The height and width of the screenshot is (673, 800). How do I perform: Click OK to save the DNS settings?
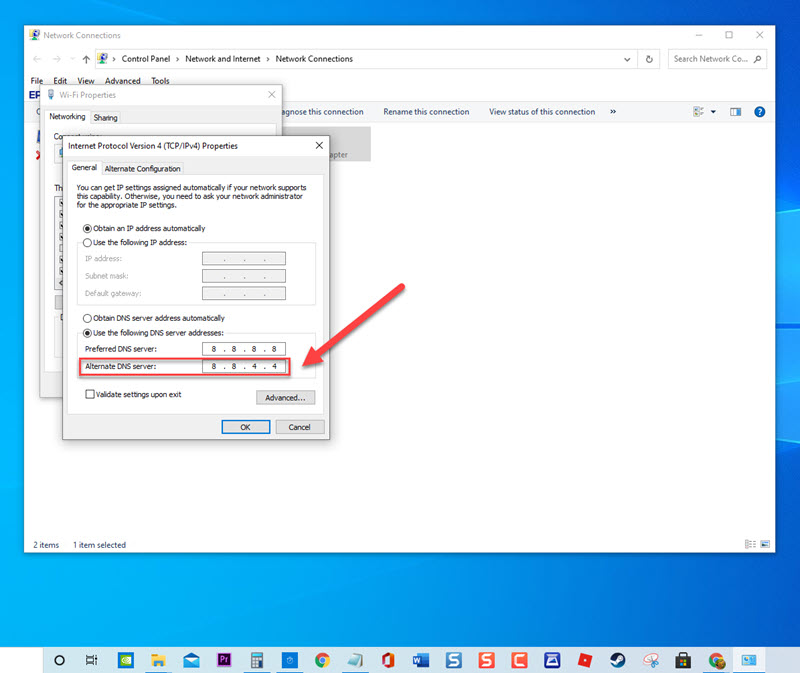tap(245, 426)
